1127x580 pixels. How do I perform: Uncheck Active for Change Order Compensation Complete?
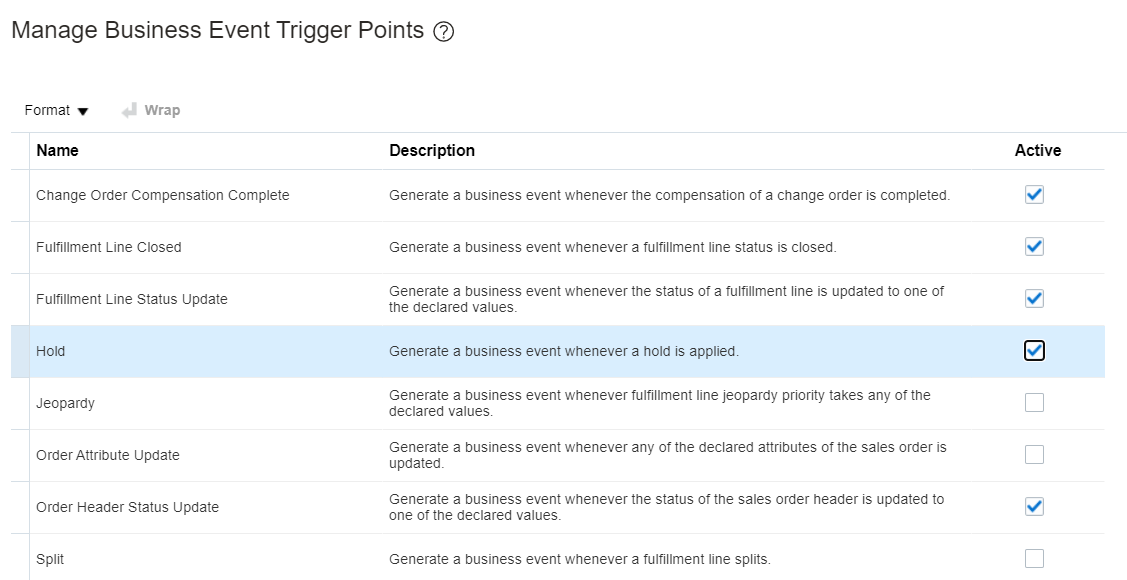(1034, 195)
